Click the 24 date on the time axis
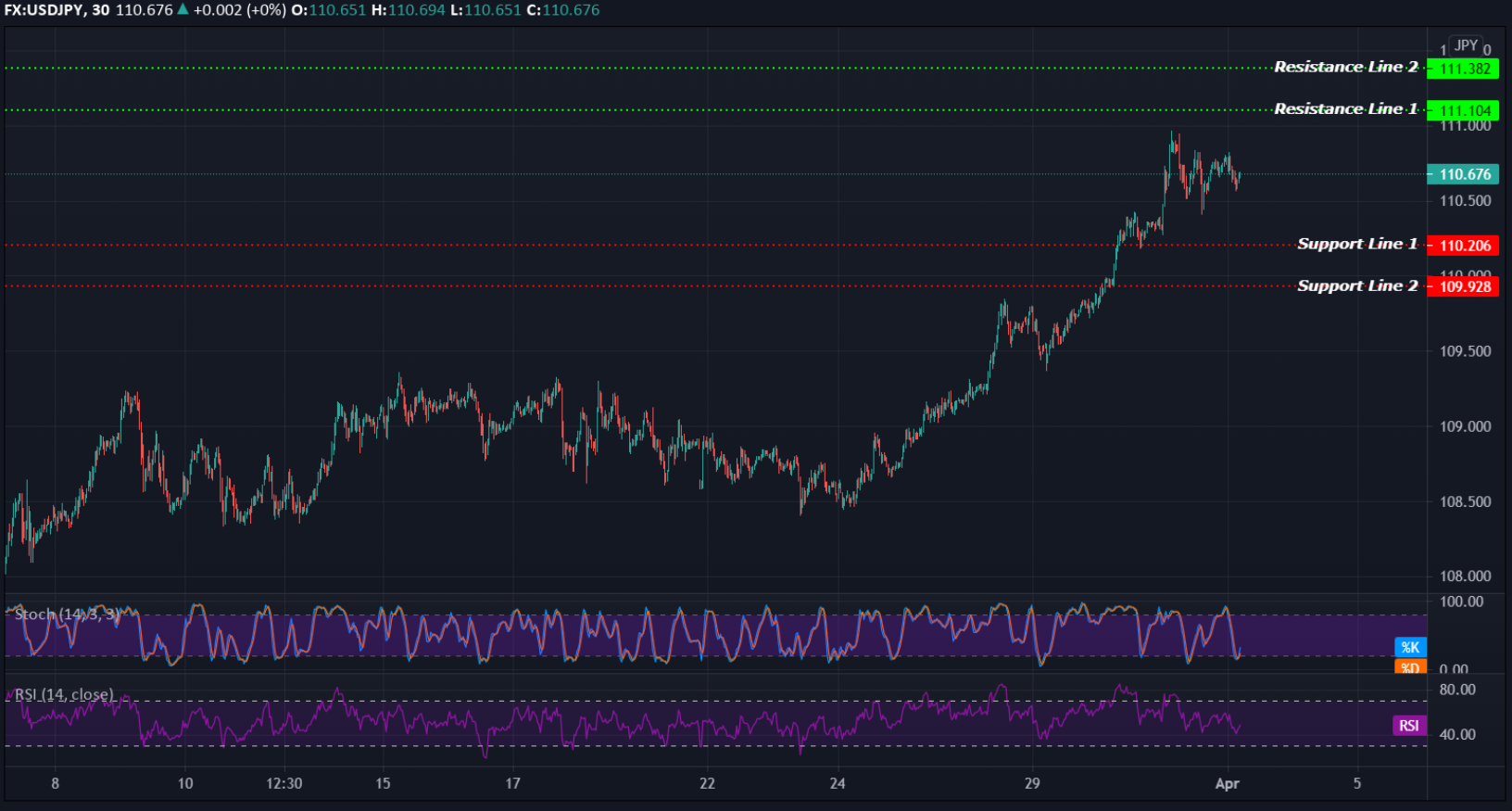1512x811 pixels. pos(838,784)
